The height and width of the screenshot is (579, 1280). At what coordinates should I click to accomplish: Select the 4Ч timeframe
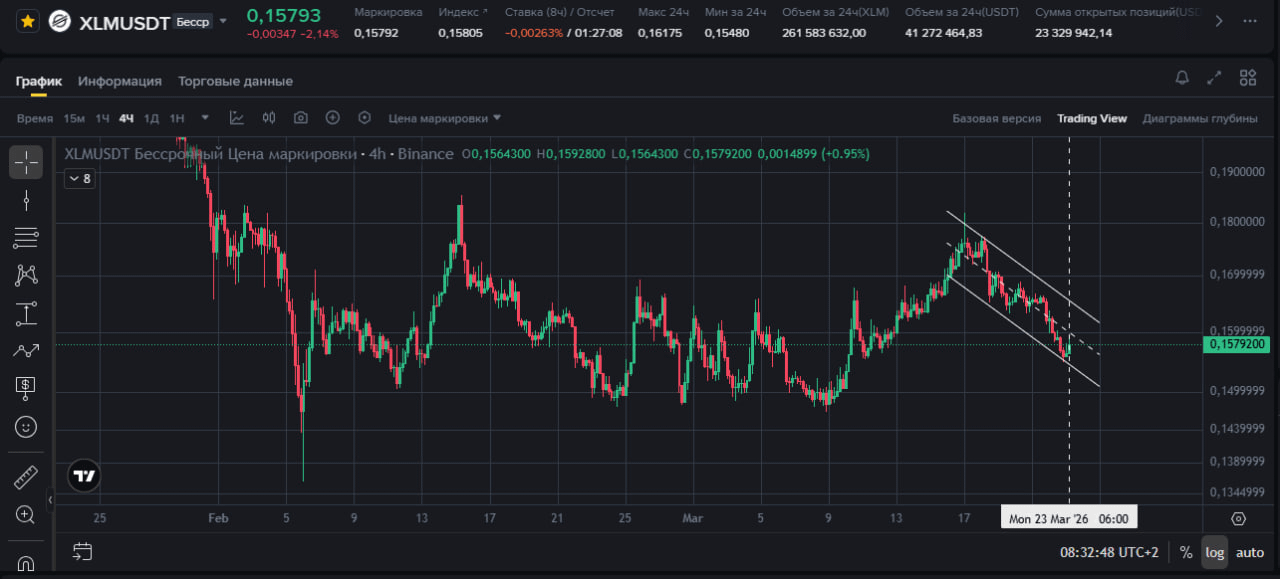pos(126,118)
